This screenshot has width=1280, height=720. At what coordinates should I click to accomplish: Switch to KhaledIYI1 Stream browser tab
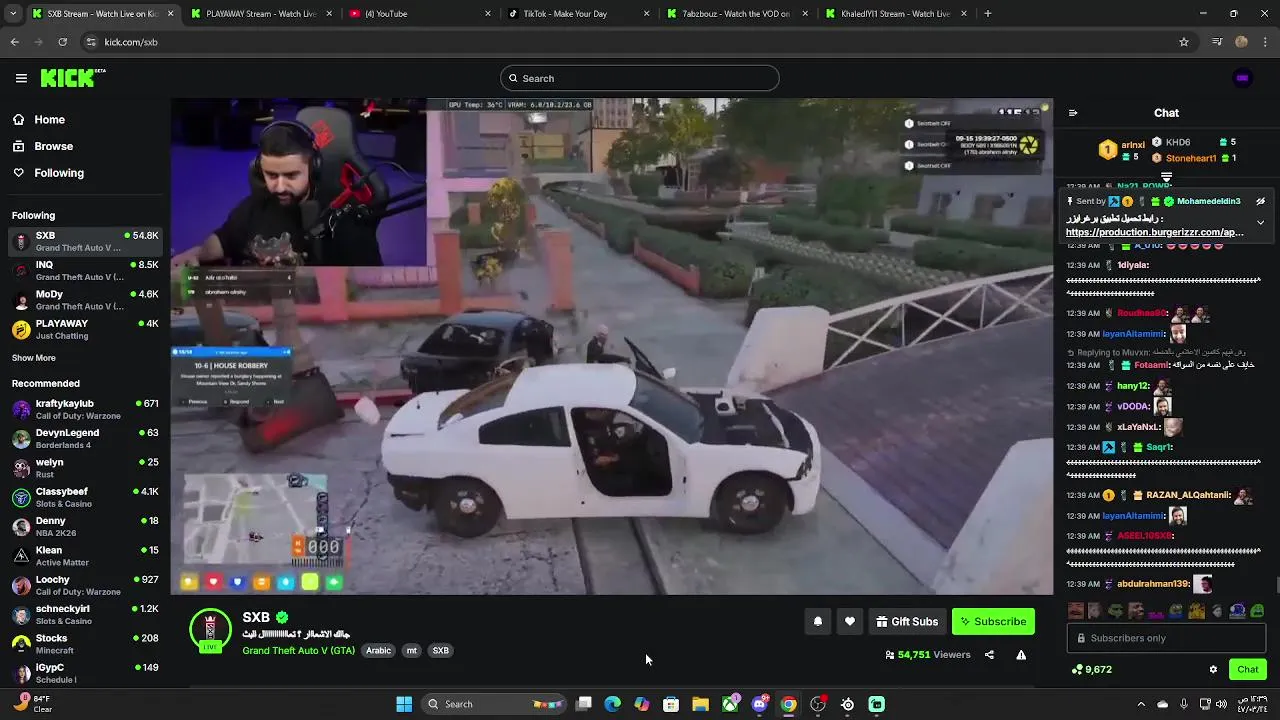coord(896,14)
